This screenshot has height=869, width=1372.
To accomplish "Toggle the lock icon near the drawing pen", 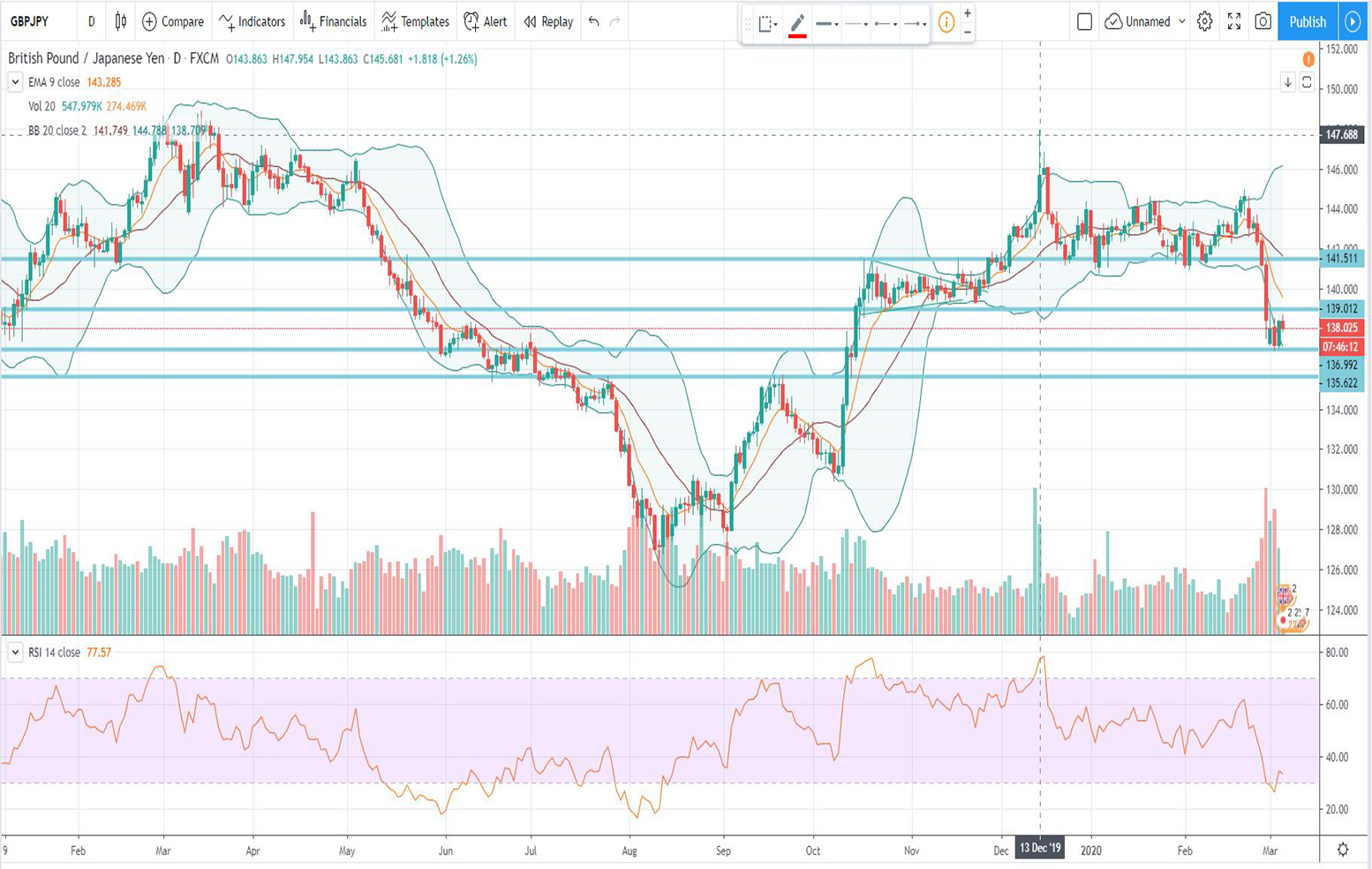I will (766, 21).
